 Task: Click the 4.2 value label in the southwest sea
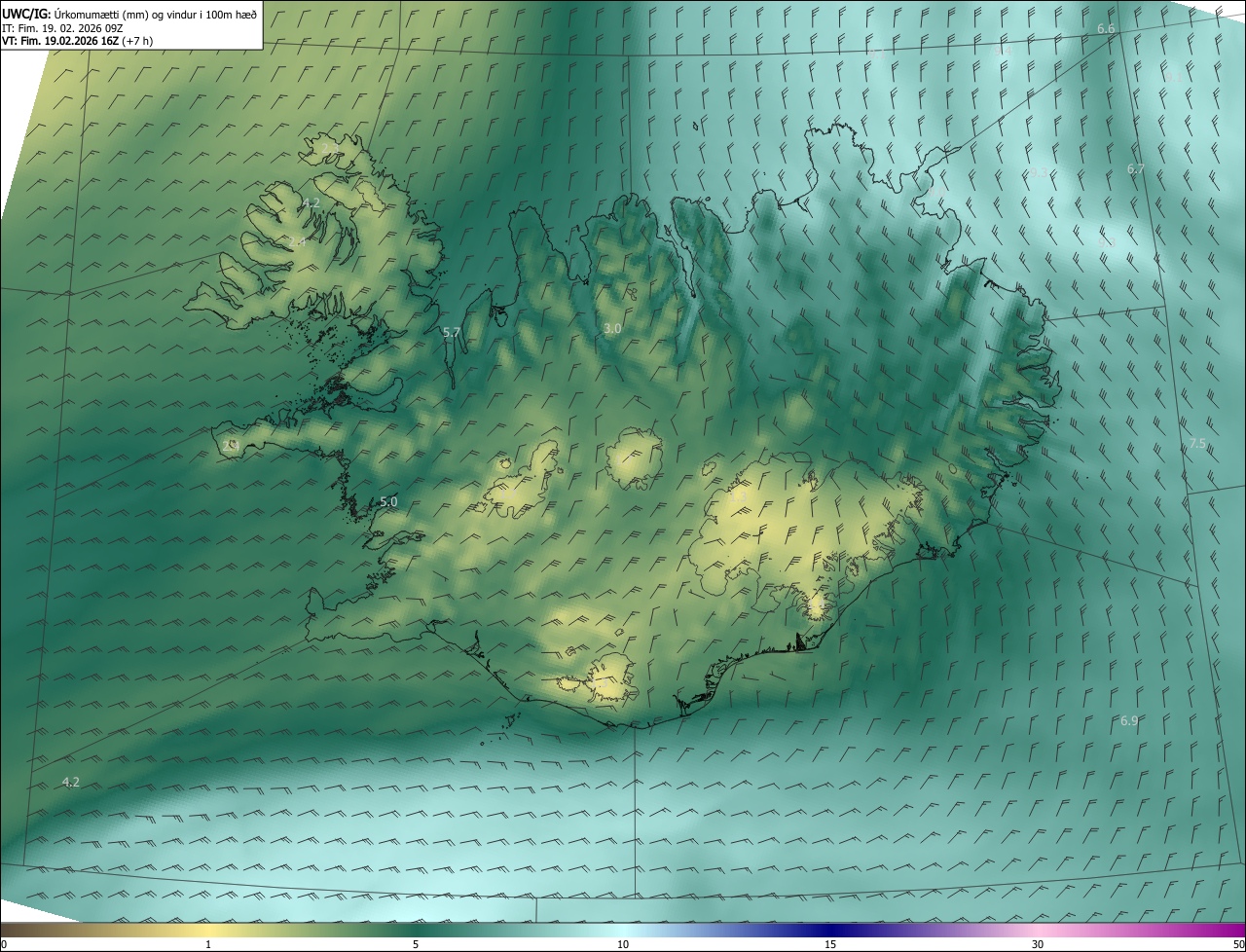(71, 783)
